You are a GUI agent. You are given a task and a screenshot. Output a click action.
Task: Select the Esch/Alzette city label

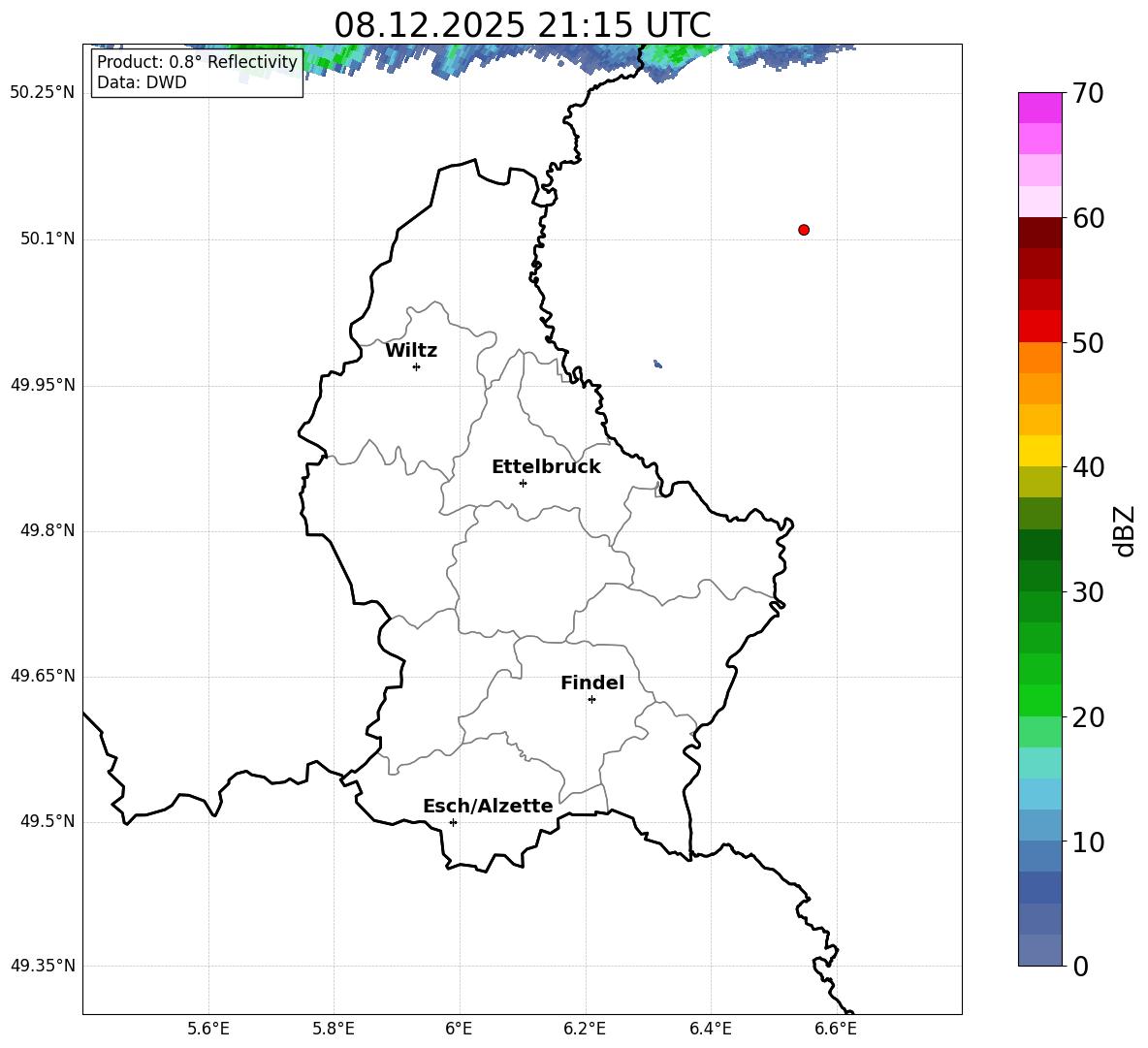click(488, 807)
